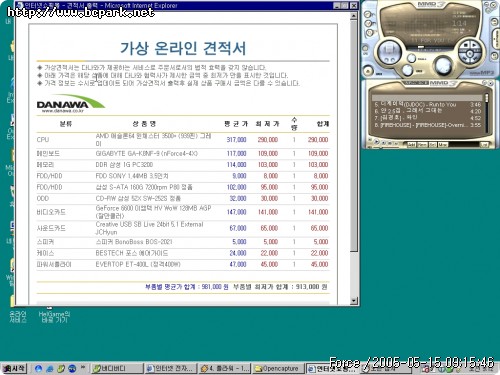Click the "BonoBoss BOS-2021" speaker product name
Screen dimensions: 500x375
pyautogui.click(x=134, y=242)
